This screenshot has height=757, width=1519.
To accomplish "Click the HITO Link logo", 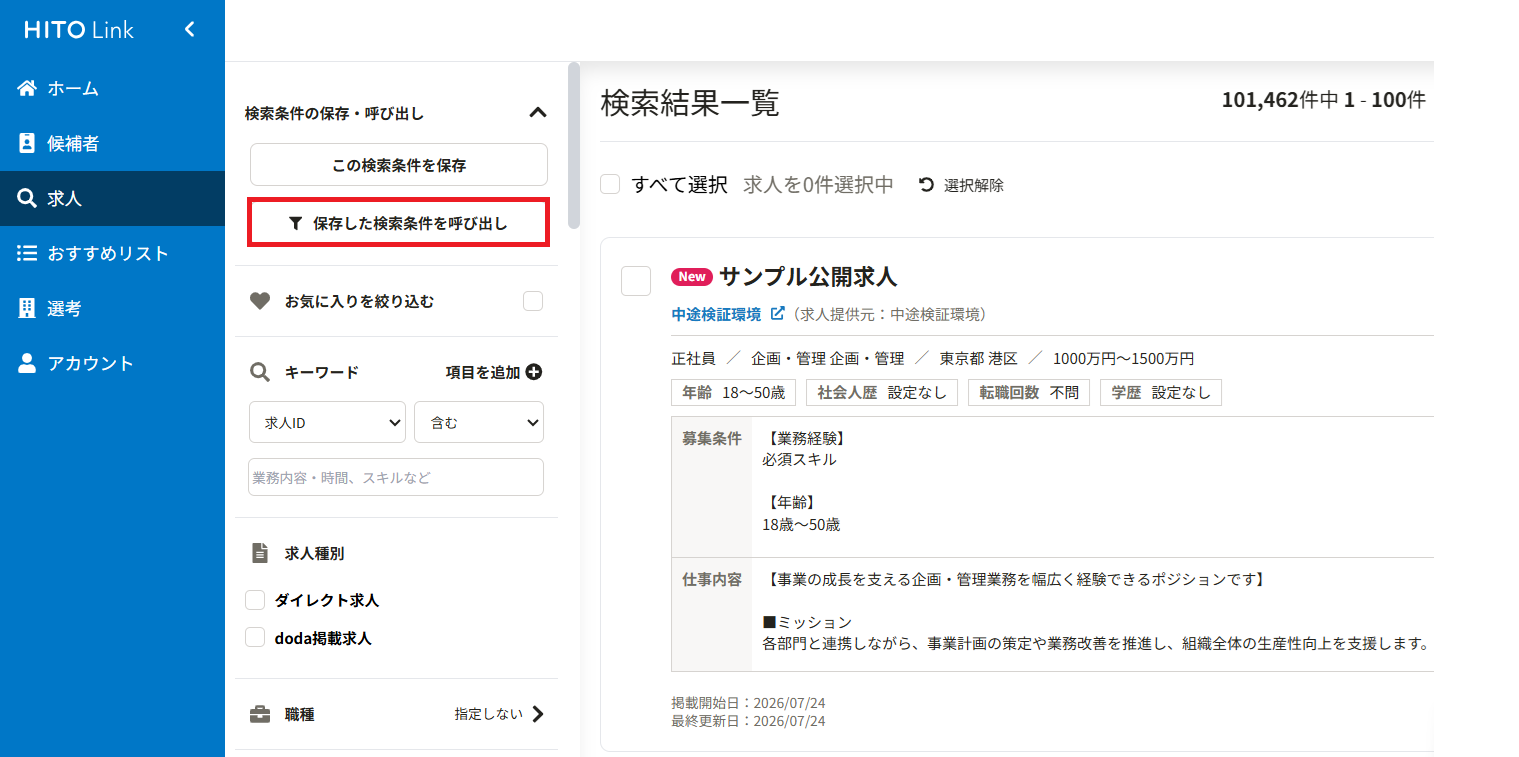I will click(79, 30).
